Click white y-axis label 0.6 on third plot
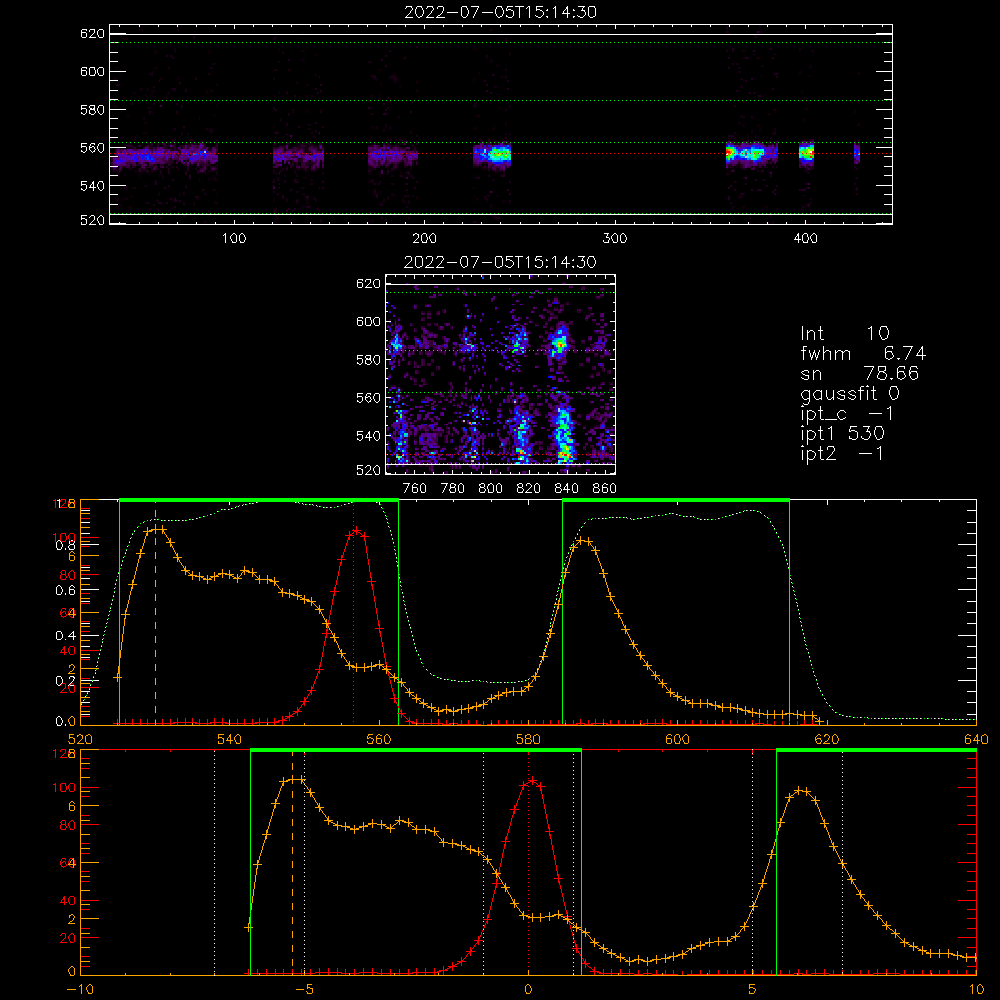Screen dimensions: 1000x1000 pyautogui.click(x=66, y=591)
